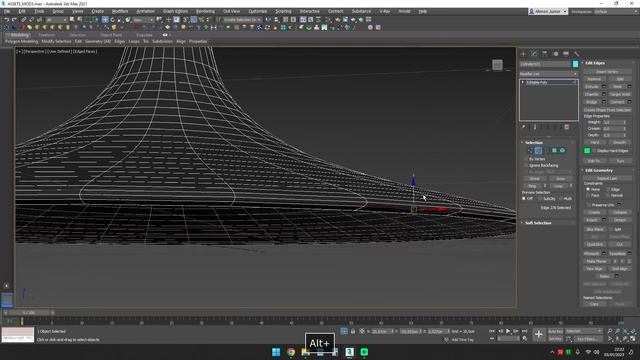Click the Insert Vertex button
Image resolution: width=640 pixels, height=360 pixels.
(x=607, y=71)
